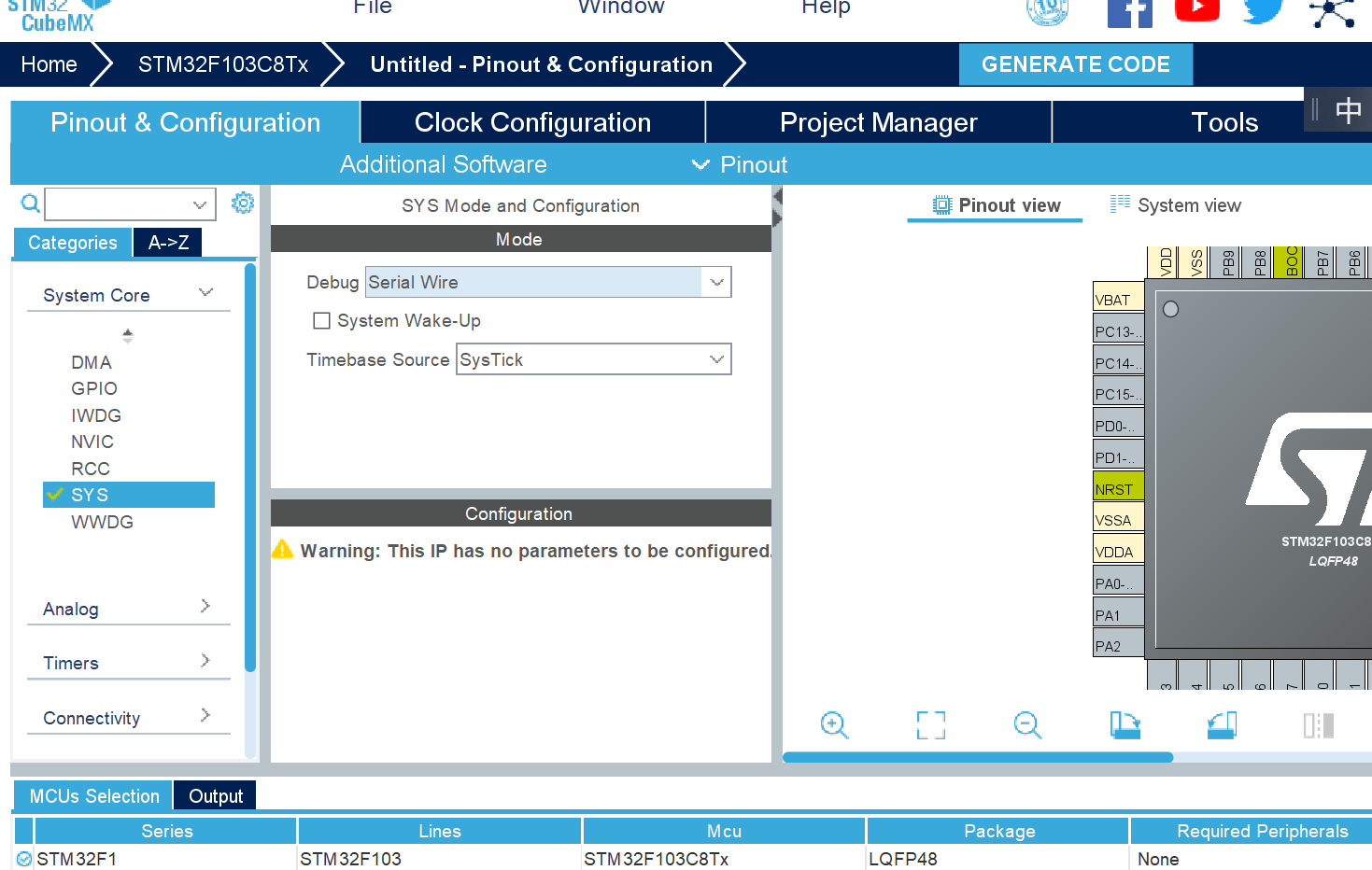Click the fit-to-screen icon
Image resolution: width=1372 pixels, height=870 pixels.
coord(931,725)
